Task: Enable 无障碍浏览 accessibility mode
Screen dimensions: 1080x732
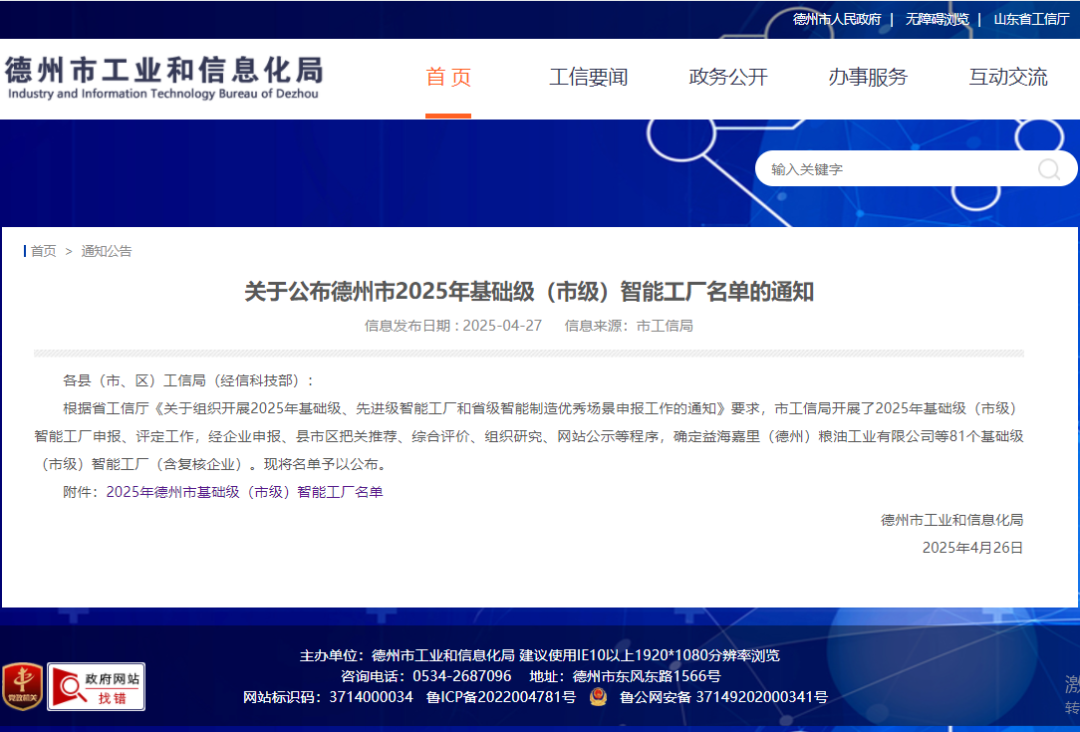Action: coord(937,19)
